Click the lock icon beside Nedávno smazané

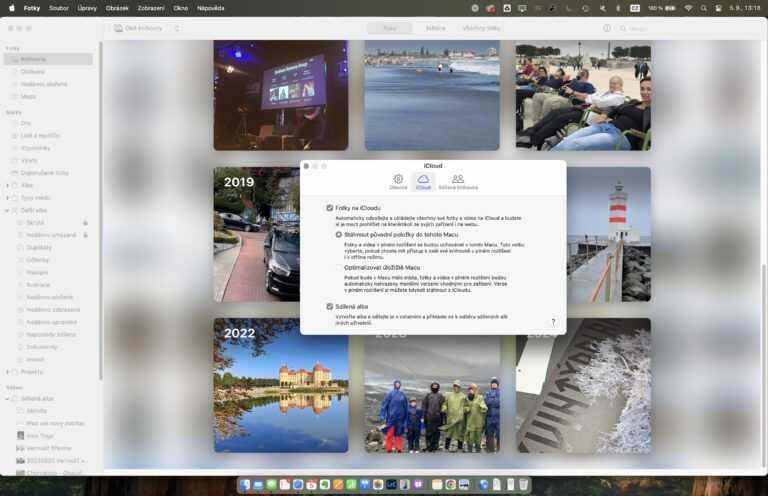85,235
